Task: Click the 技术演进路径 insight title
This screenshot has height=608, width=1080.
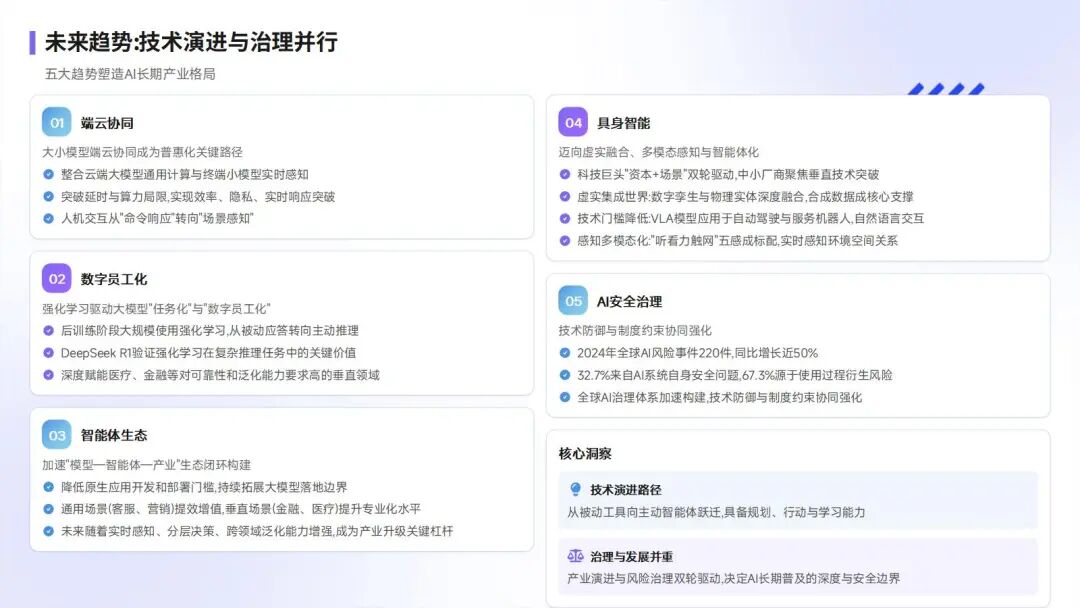Action: click(625, 490)
